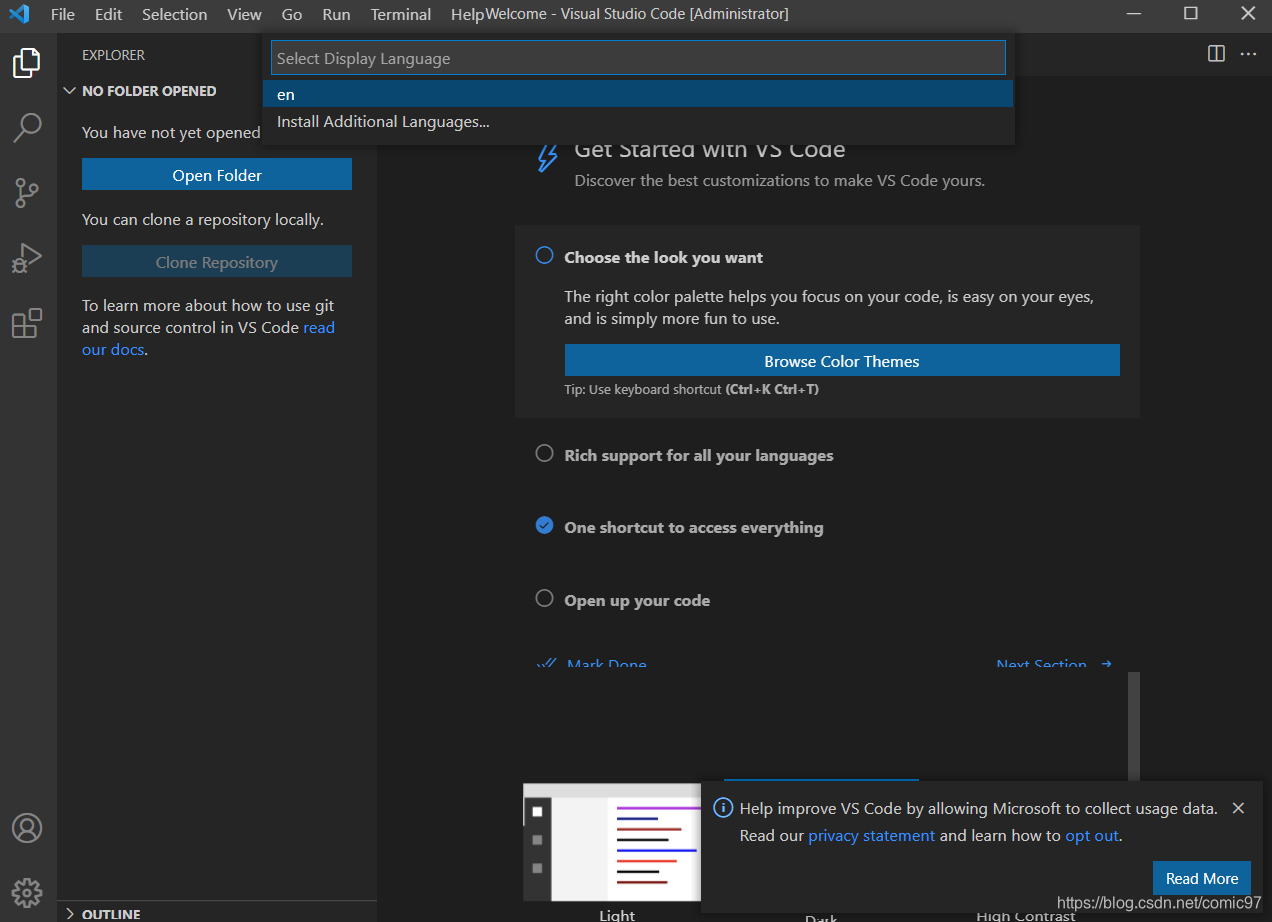Click the Open Folder button
The width and height of the screenshot is (1272, 922).
coord(217,175)
